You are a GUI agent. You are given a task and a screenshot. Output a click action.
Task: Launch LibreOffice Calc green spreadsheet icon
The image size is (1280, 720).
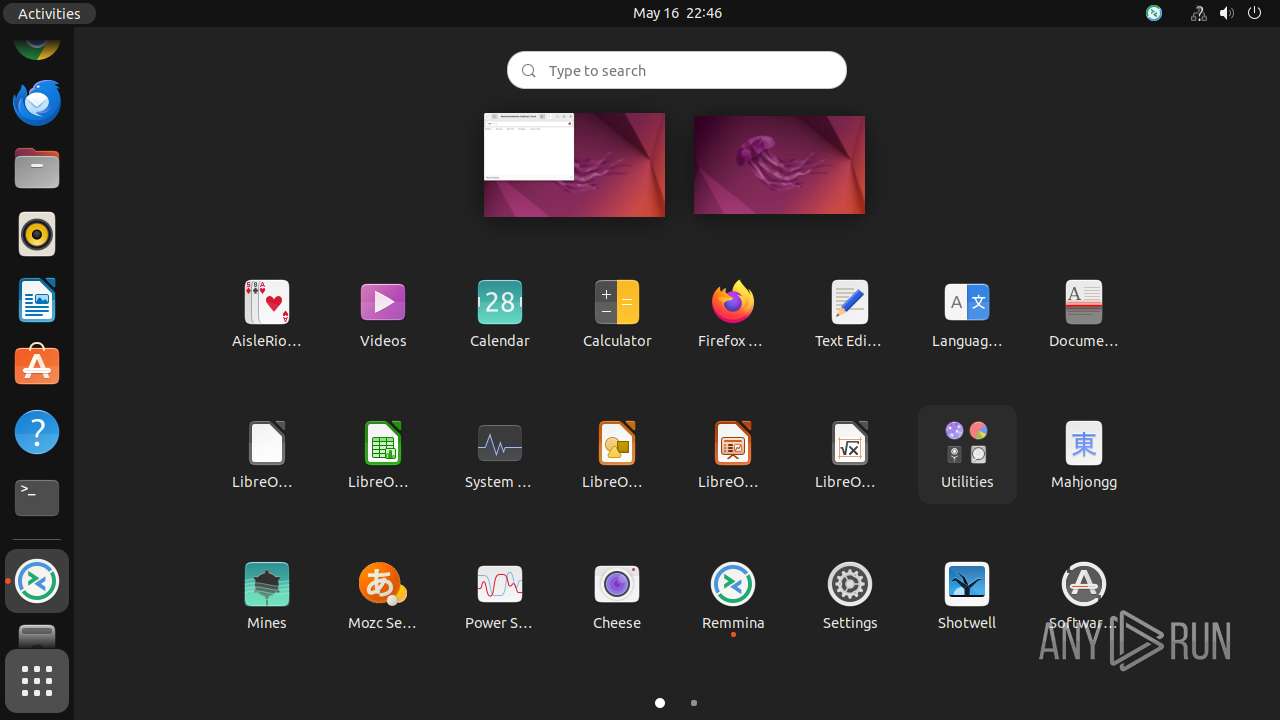[x=383, y=454]
